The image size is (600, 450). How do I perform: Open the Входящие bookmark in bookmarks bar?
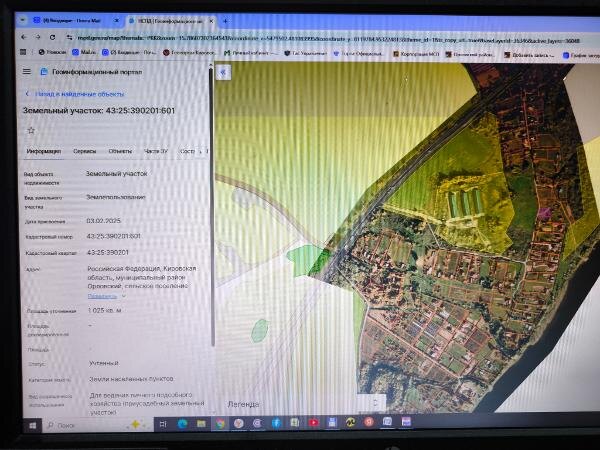point(129,52)
